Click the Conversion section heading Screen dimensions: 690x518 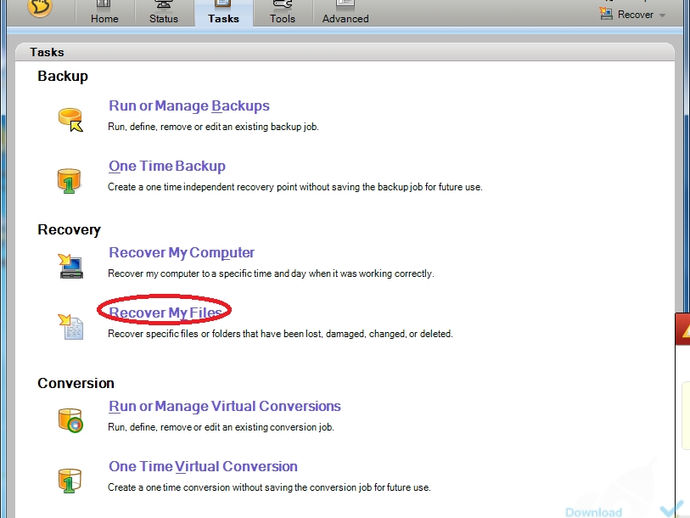click(x=76, y=383)
